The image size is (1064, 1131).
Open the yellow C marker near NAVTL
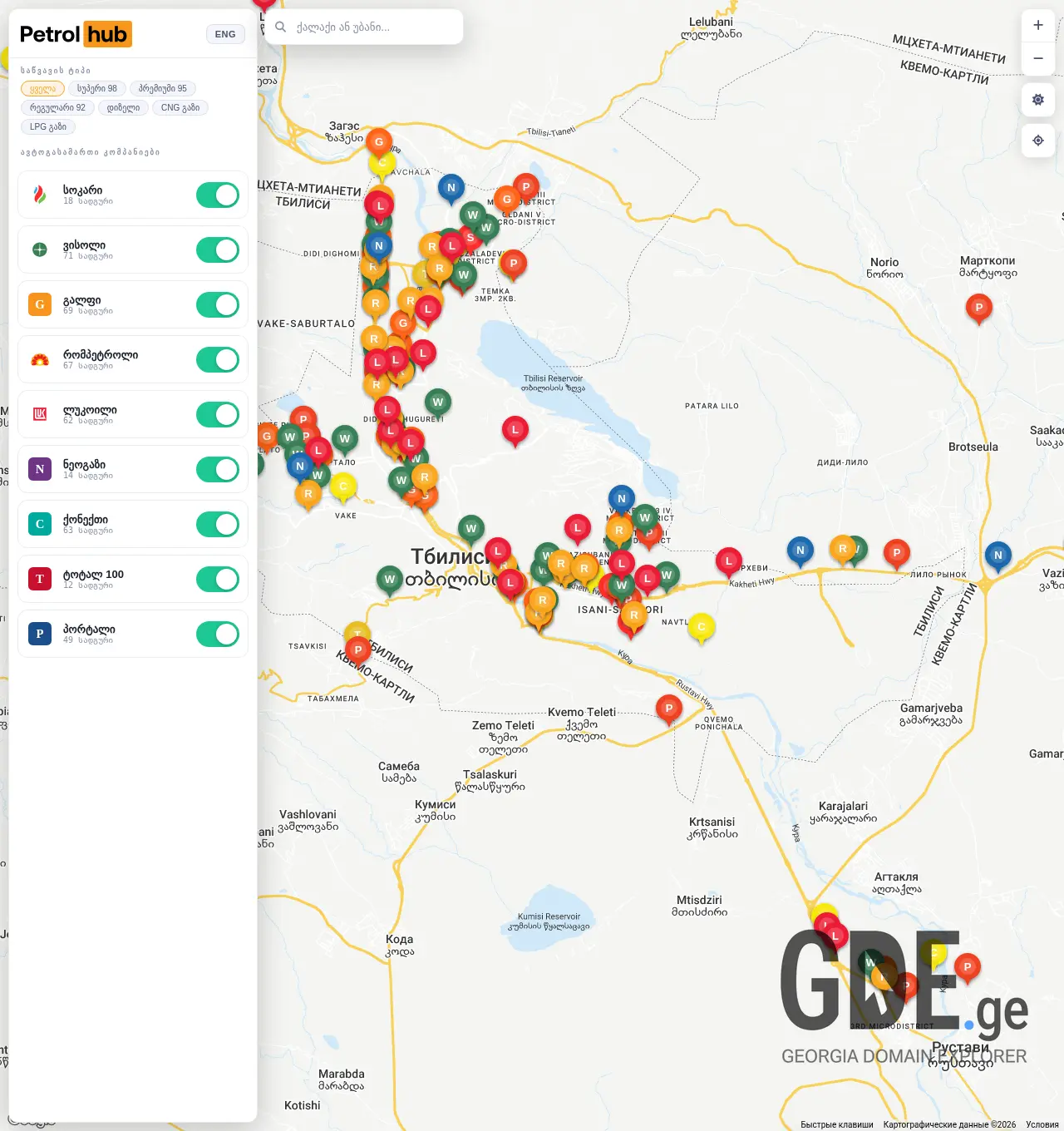coord(702,628)
